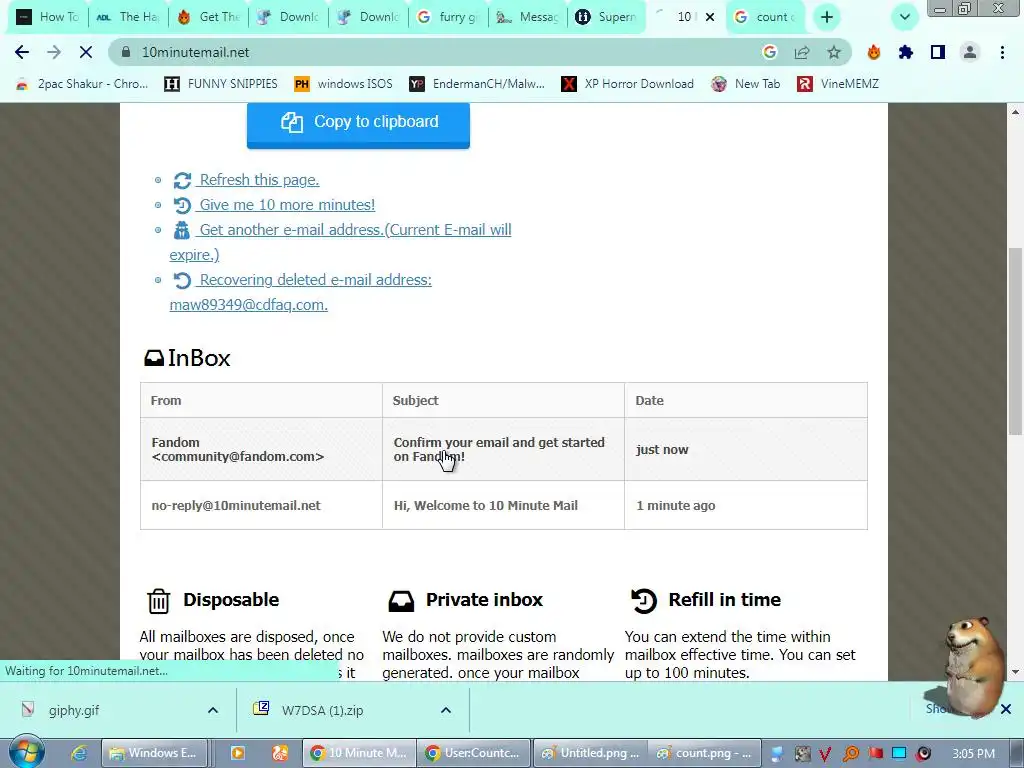This screenshot has width=1024, height=768.
Task: Click the lock icon beside 10minutemail.net
Action: [x=126, y=52]
